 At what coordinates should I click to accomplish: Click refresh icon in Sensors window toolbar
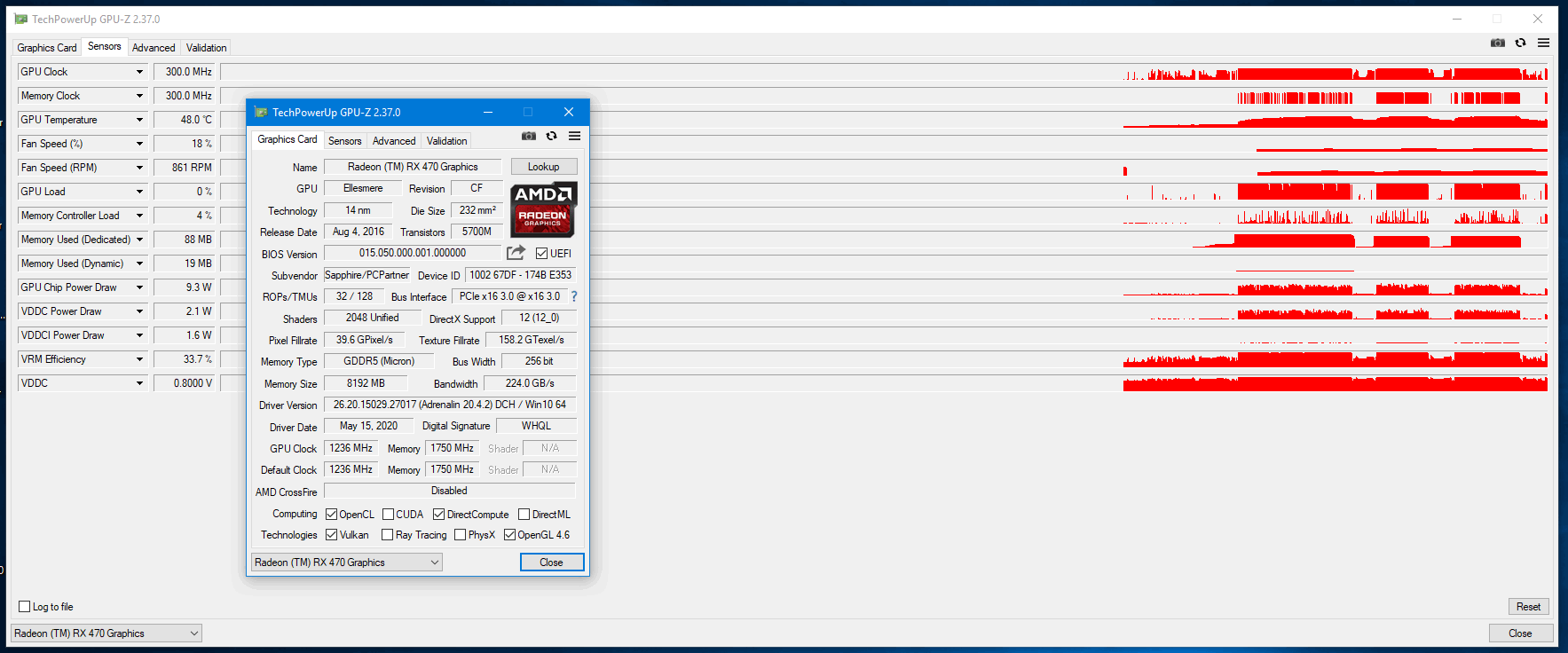(1521, 43)
